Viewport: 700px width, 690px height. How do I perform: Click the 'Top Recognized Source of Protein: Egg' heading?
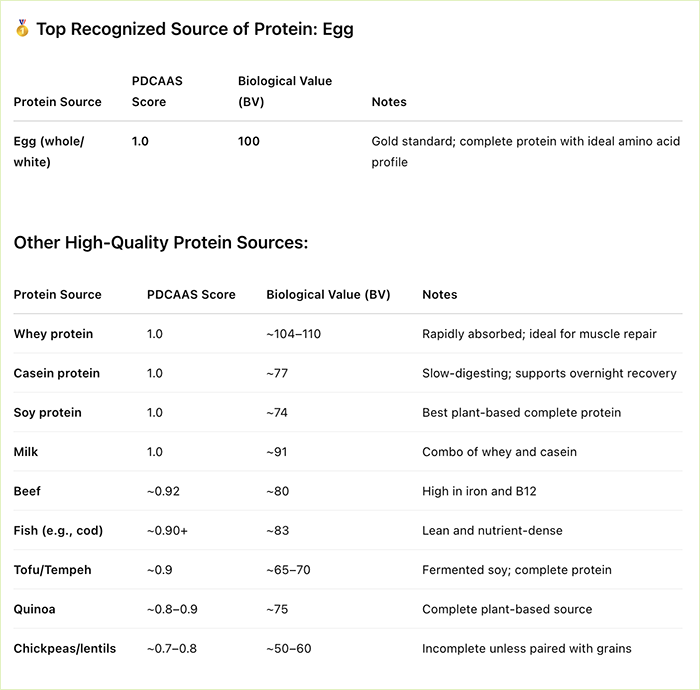(194, 29)
